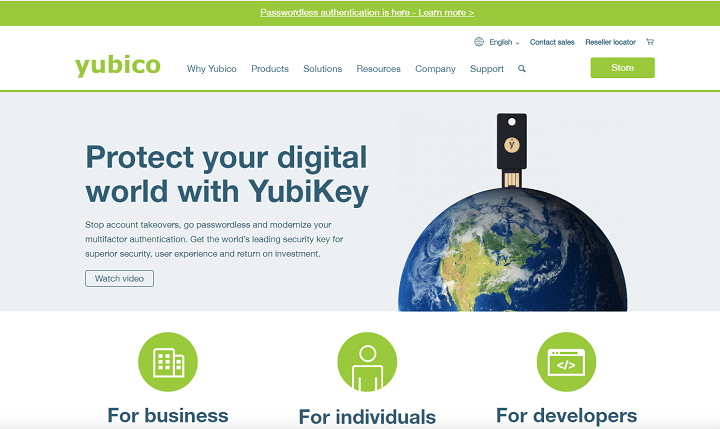Open the Why Yubico menu

coord(212,69)
